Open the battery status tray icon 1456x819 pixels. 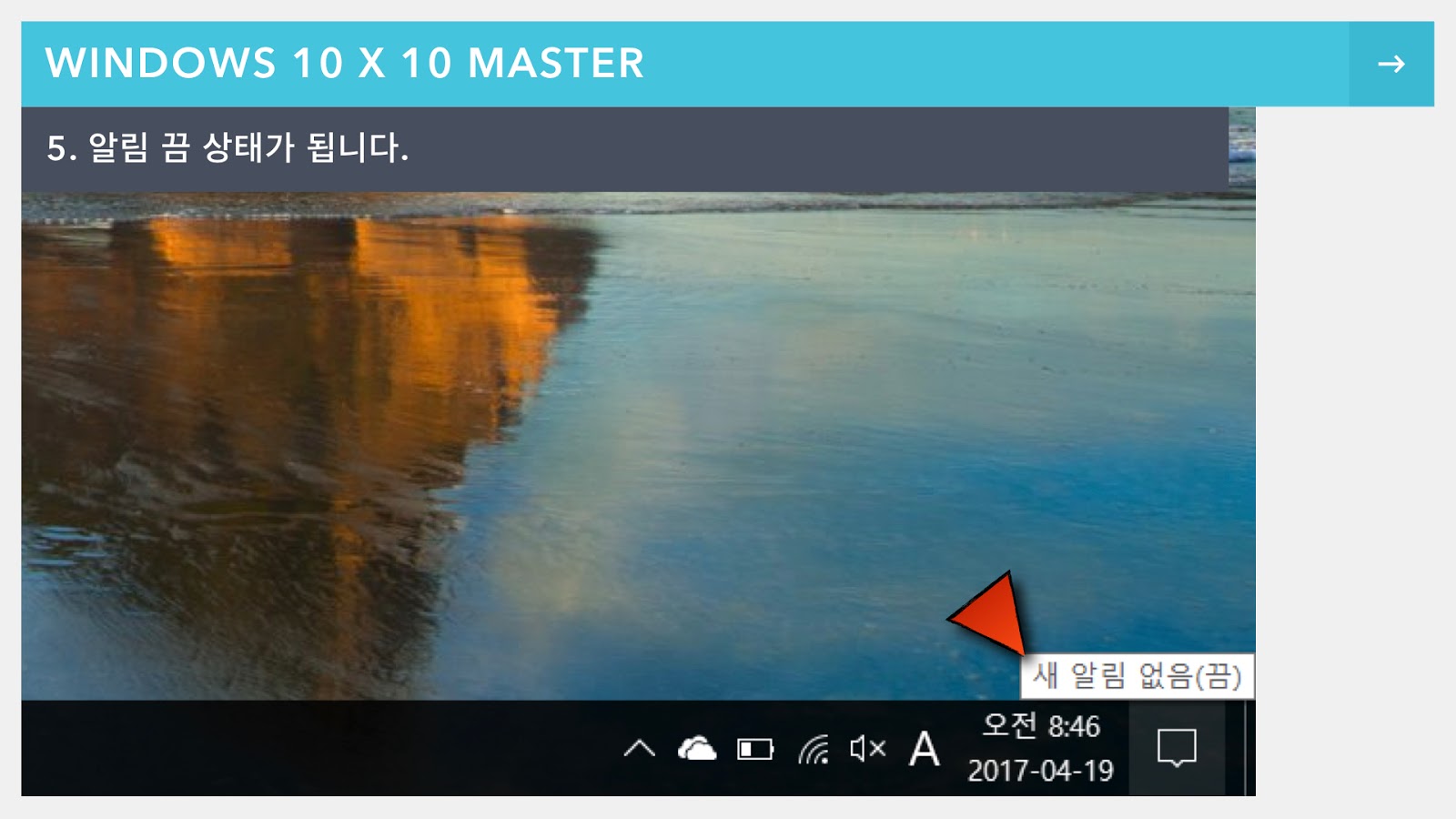[x=755, y=749]
